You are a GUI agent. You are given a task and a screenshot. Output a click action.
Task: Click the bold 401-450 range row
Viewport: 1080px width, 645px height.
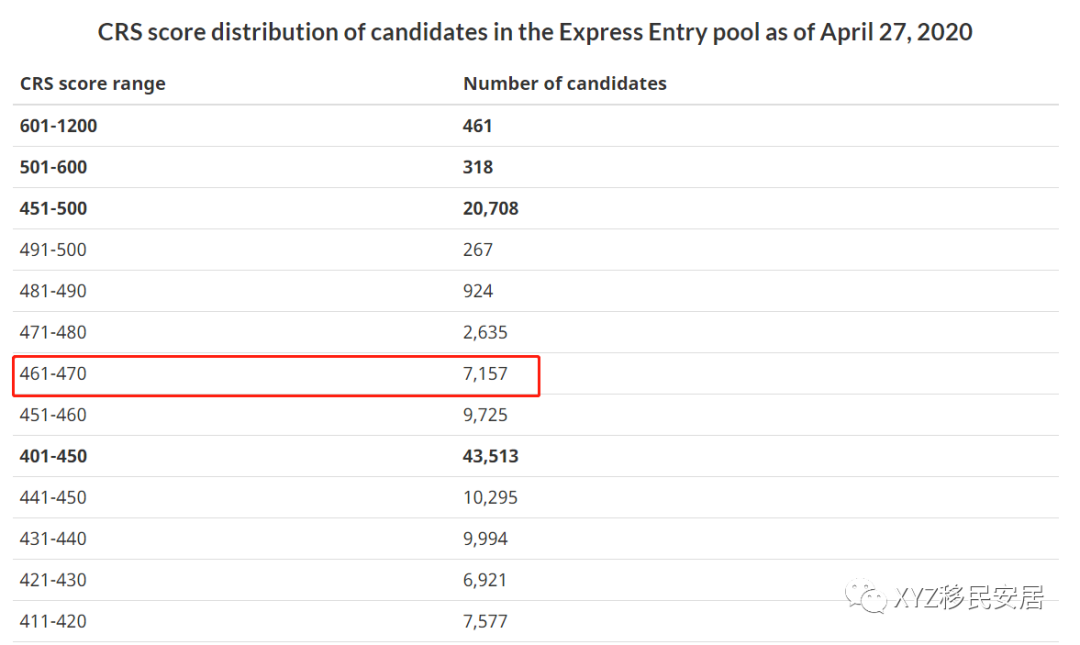click(x=54, y=456)
